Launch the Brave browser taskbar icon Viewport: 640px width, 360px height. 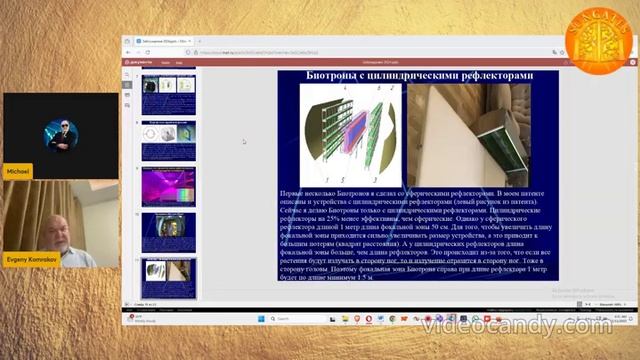[357, 319]
